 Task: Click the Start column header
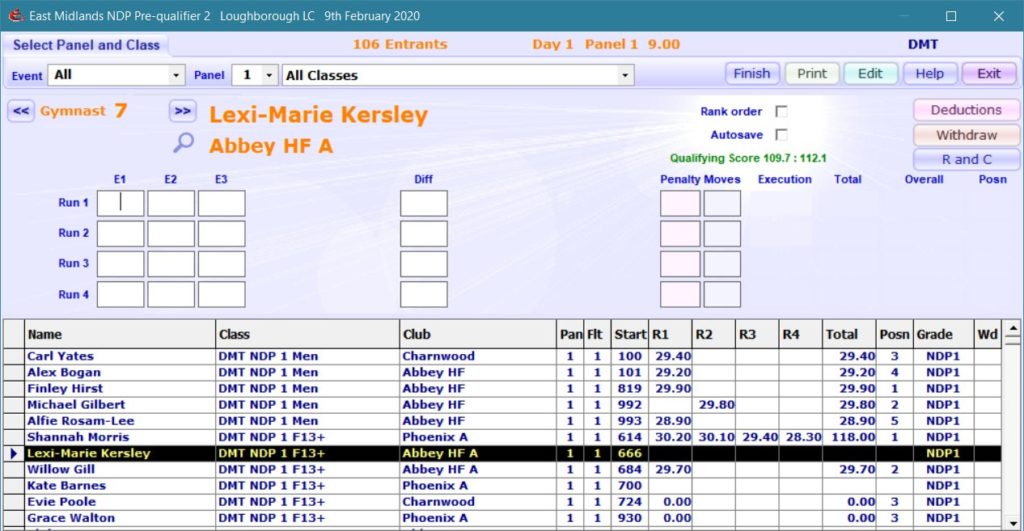pyautogui.click(x=630, y=334)
